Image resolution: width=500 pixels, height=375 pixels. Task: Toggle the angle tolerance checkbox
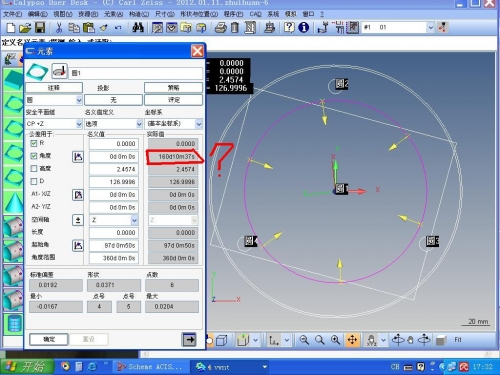pos(34,156)
